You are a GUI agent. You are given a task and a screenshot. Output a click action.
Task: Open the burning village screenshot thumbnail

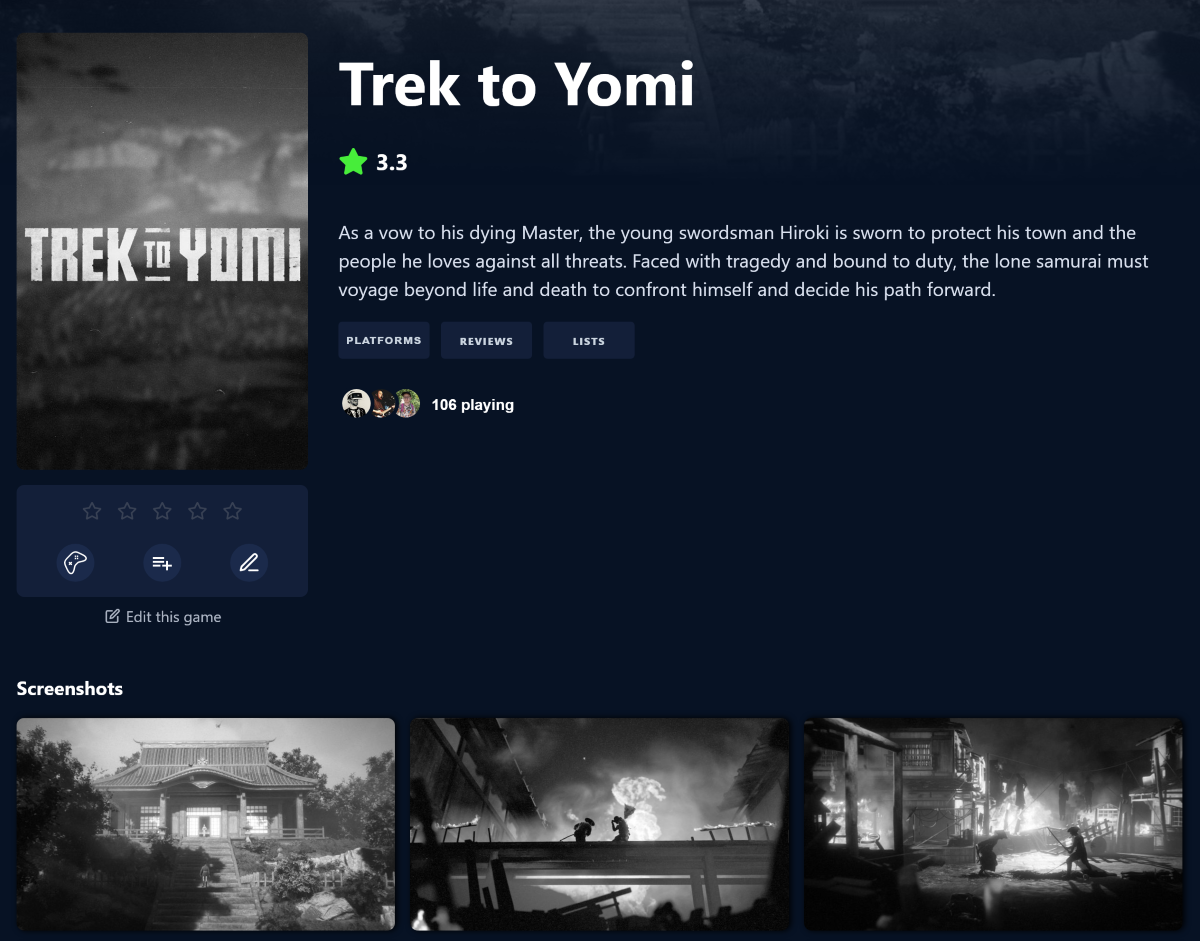coord(994,824)
